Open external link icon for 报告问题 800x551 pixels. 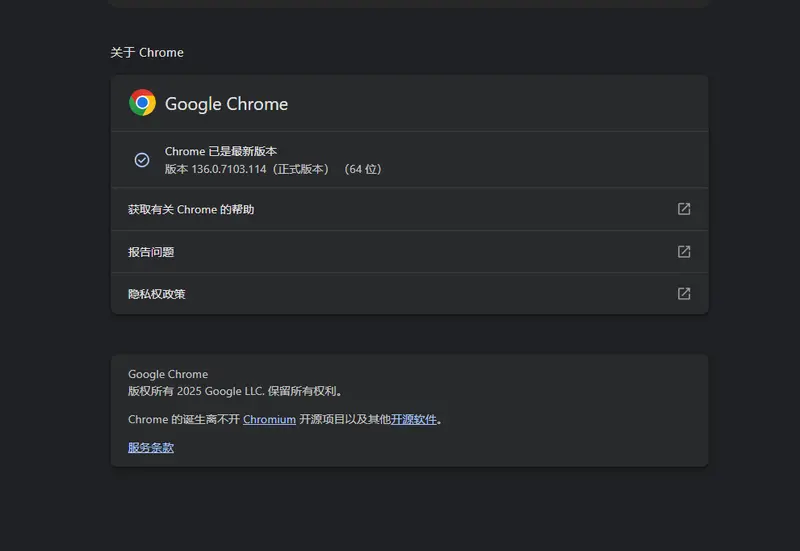(x=684, y=252)
